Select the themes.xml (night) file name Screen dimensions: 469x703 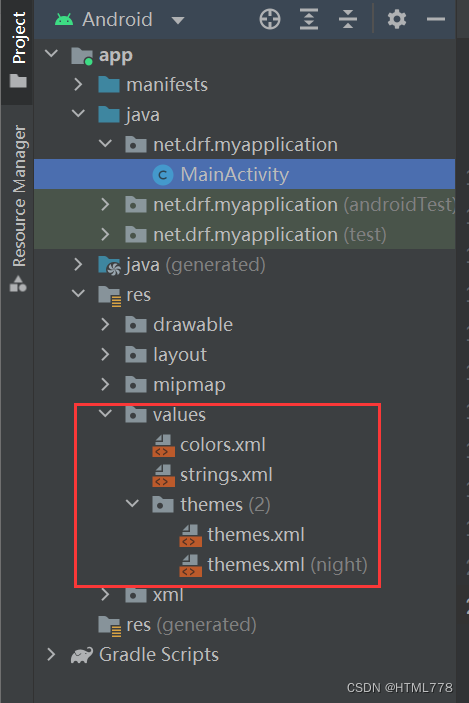pos(287,564)
